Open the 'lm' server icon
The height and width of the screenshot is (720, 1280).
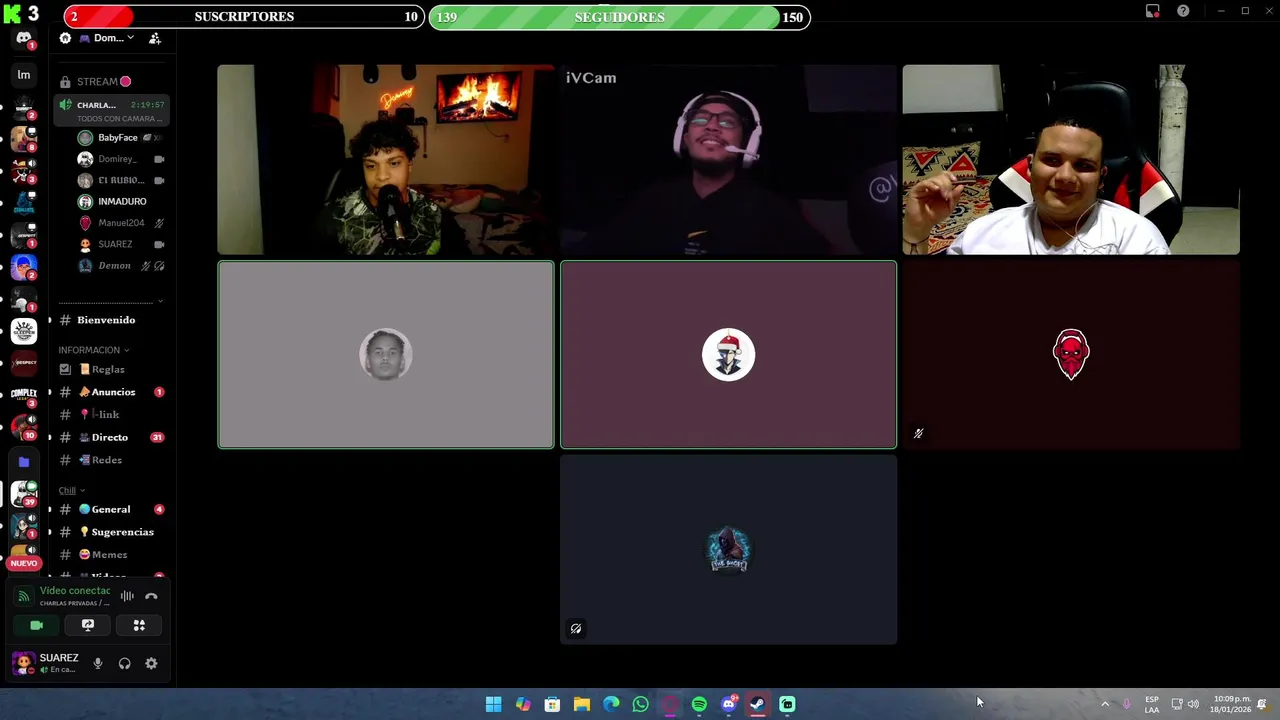[x=24, y=75]
